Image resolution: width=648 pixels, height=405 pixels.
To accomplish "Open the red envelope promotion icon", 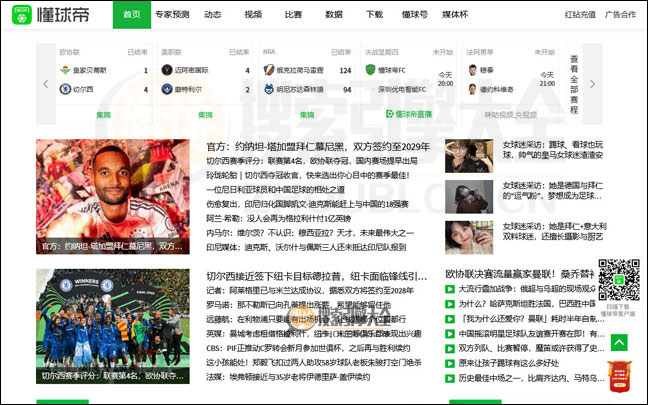I will pyautogui.click(x=619, y=376).
